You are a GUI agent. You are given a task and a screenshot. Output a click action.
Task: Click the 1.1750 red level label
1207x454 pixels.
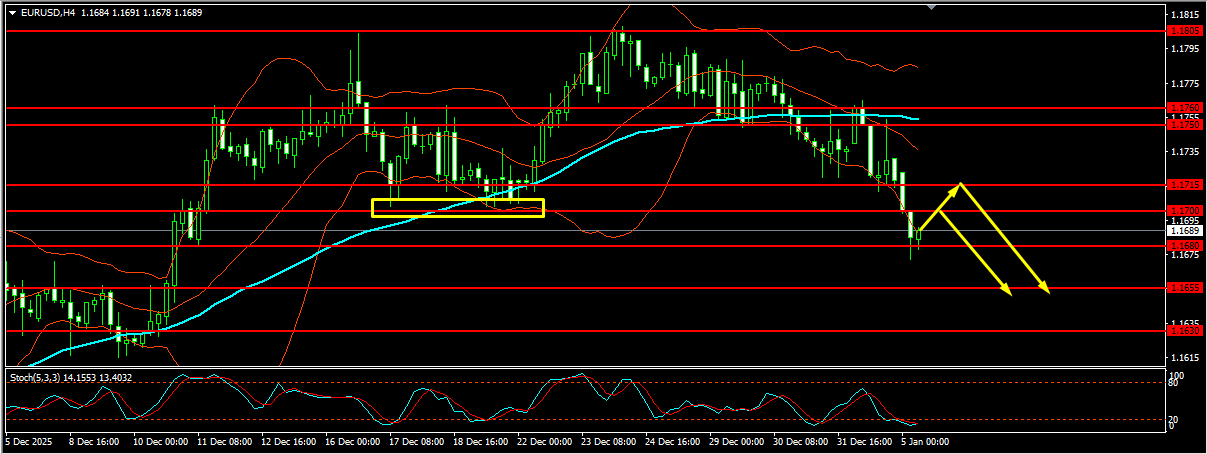pyautogui.click(x=1183, y=125)
